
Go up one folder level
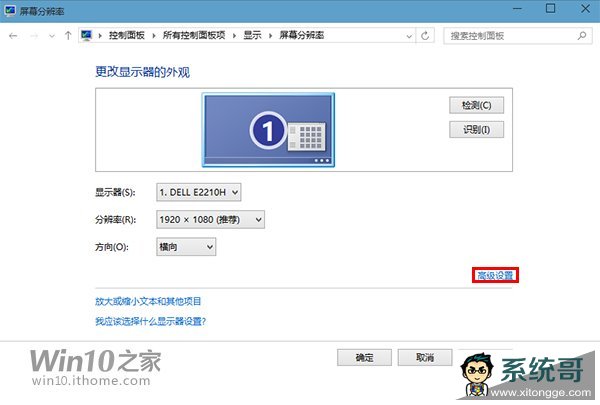click(68, 36)
